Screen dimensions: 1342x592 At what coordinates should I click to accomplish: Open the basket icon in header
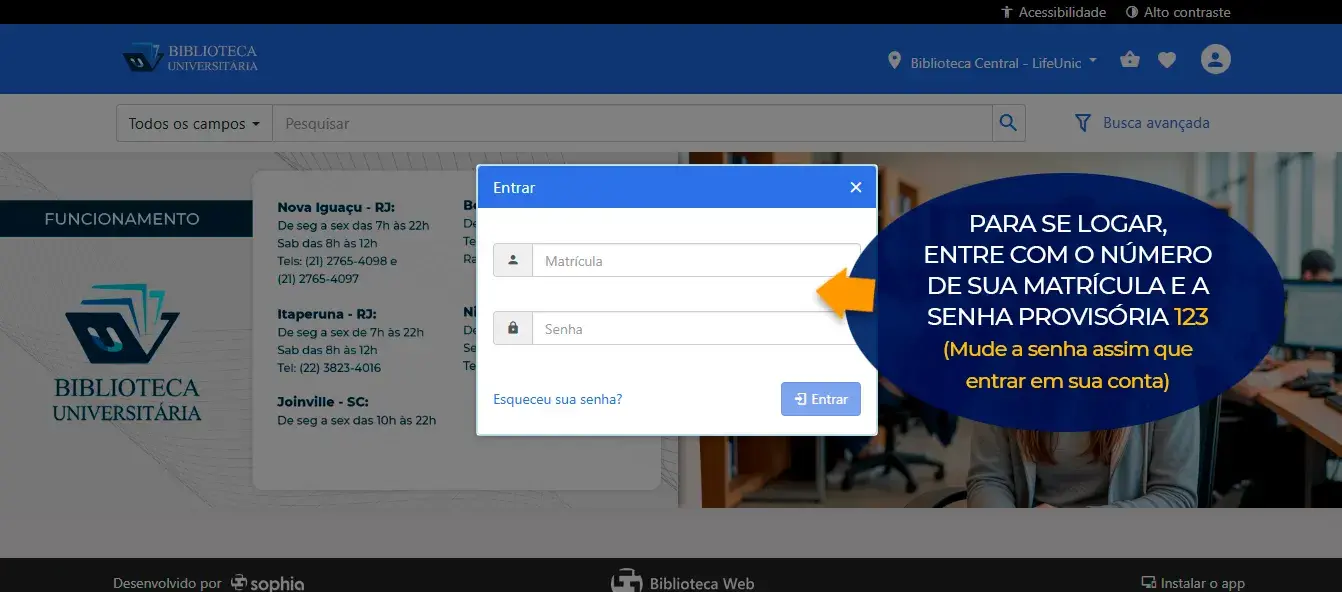[1130, 59]
